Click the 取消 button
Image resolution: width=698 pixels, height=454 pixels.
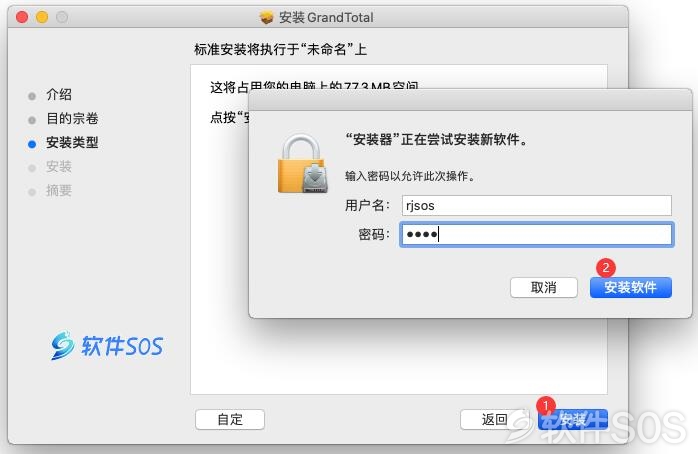point(544,288)
